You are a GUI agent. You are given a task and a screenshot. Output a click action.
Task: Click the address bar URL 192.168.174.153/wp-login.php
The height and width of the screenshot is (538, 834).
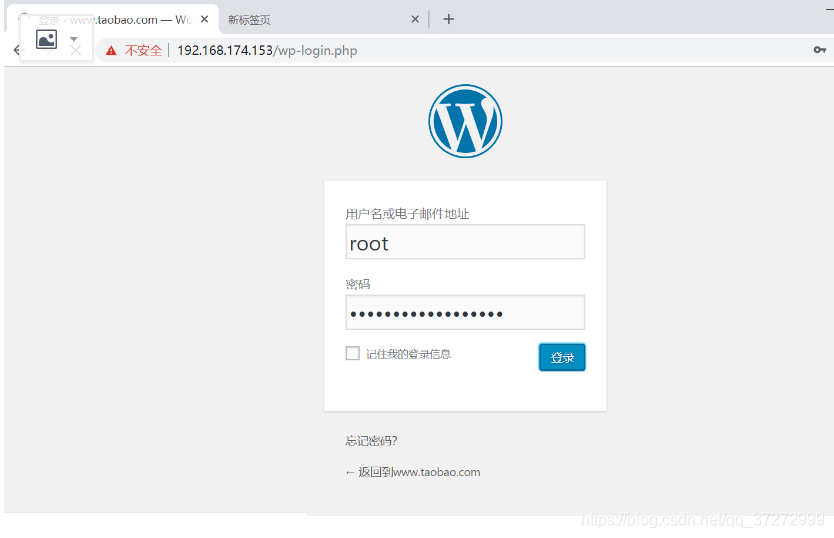[267, 51]
